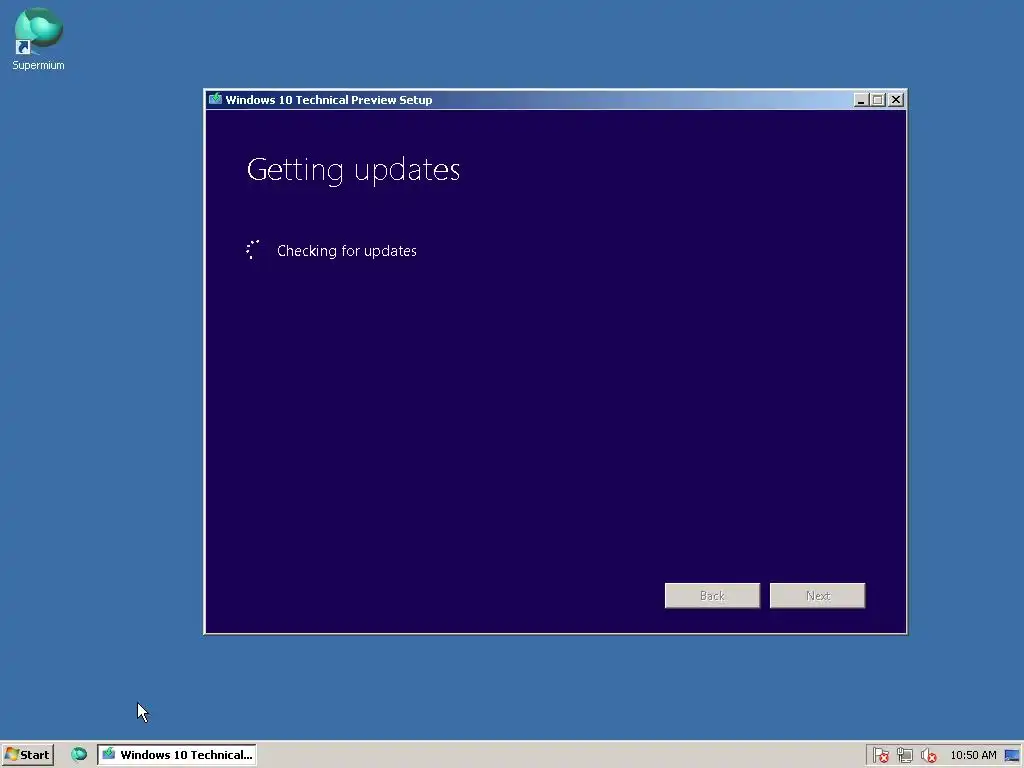Click the Checking for updates text
Screen dimensions: 1024x768
tap(347, 251)
